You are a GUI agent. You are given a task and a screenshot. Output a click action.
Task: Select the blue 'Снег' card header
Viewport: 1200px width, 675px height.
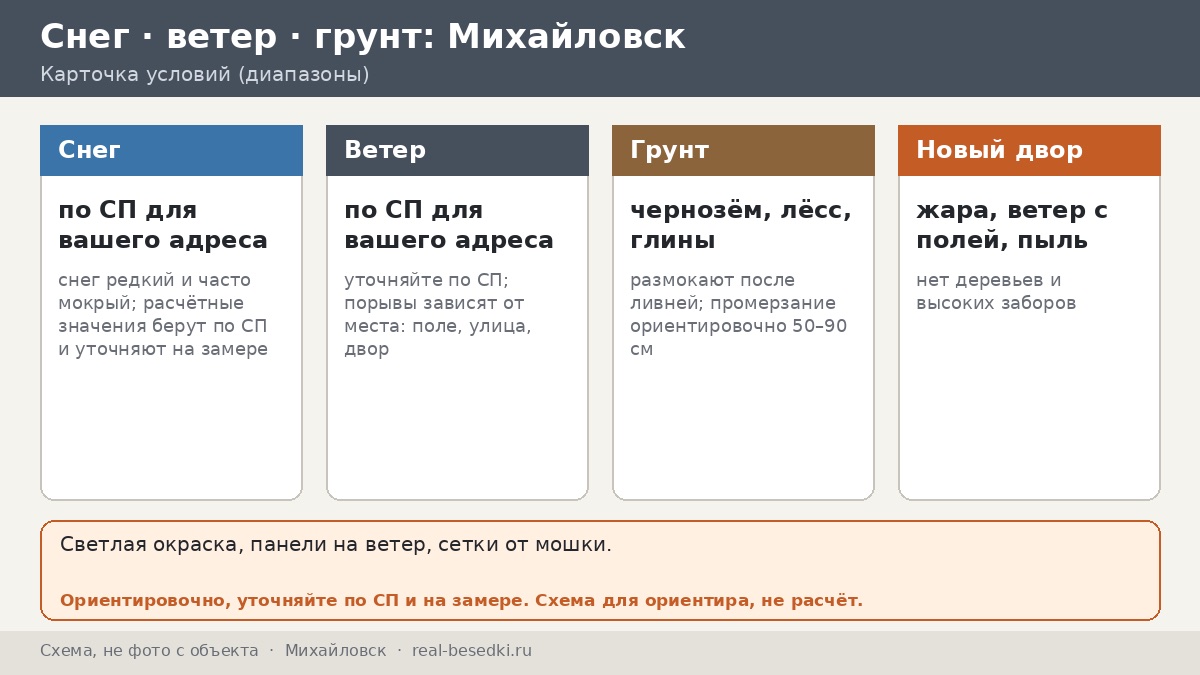[171, 150]
